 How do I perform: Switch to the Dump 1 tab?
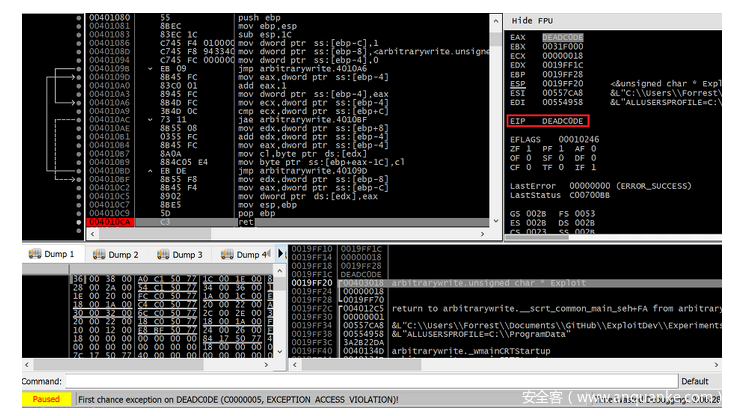point(52,255)
